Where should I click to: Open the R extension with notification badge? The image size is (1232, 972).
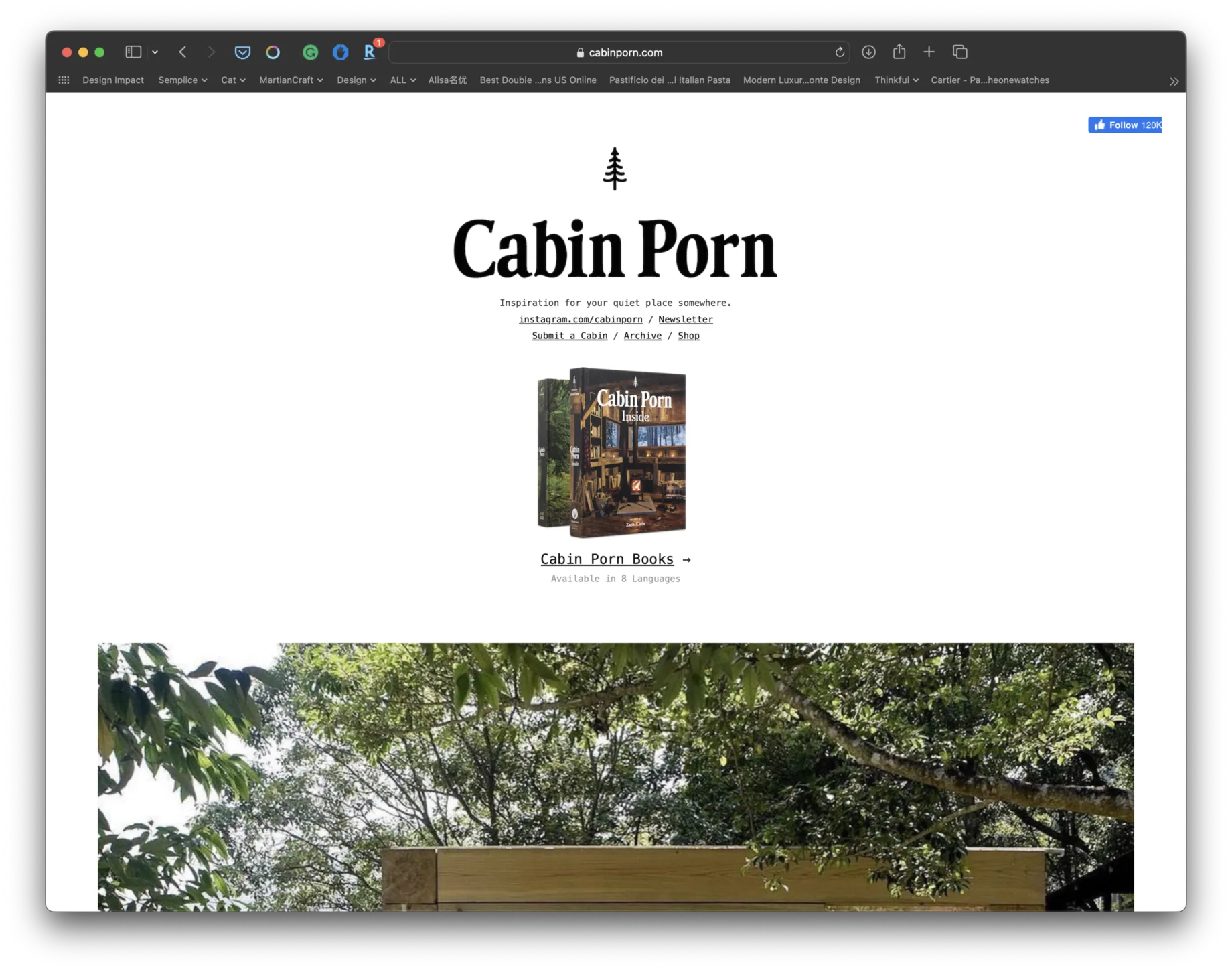pyautogui.click(x=370, y=52)
